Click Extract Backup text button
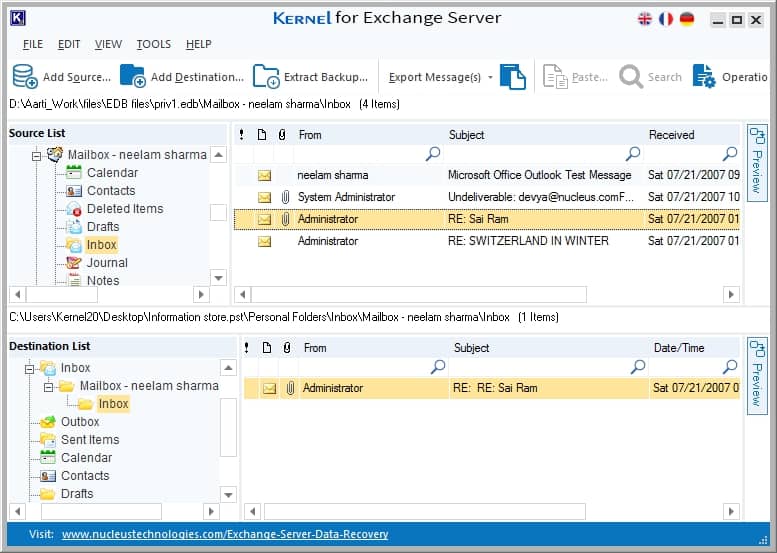The height and width of the screenshot is (553, 777). pos(326,77)
